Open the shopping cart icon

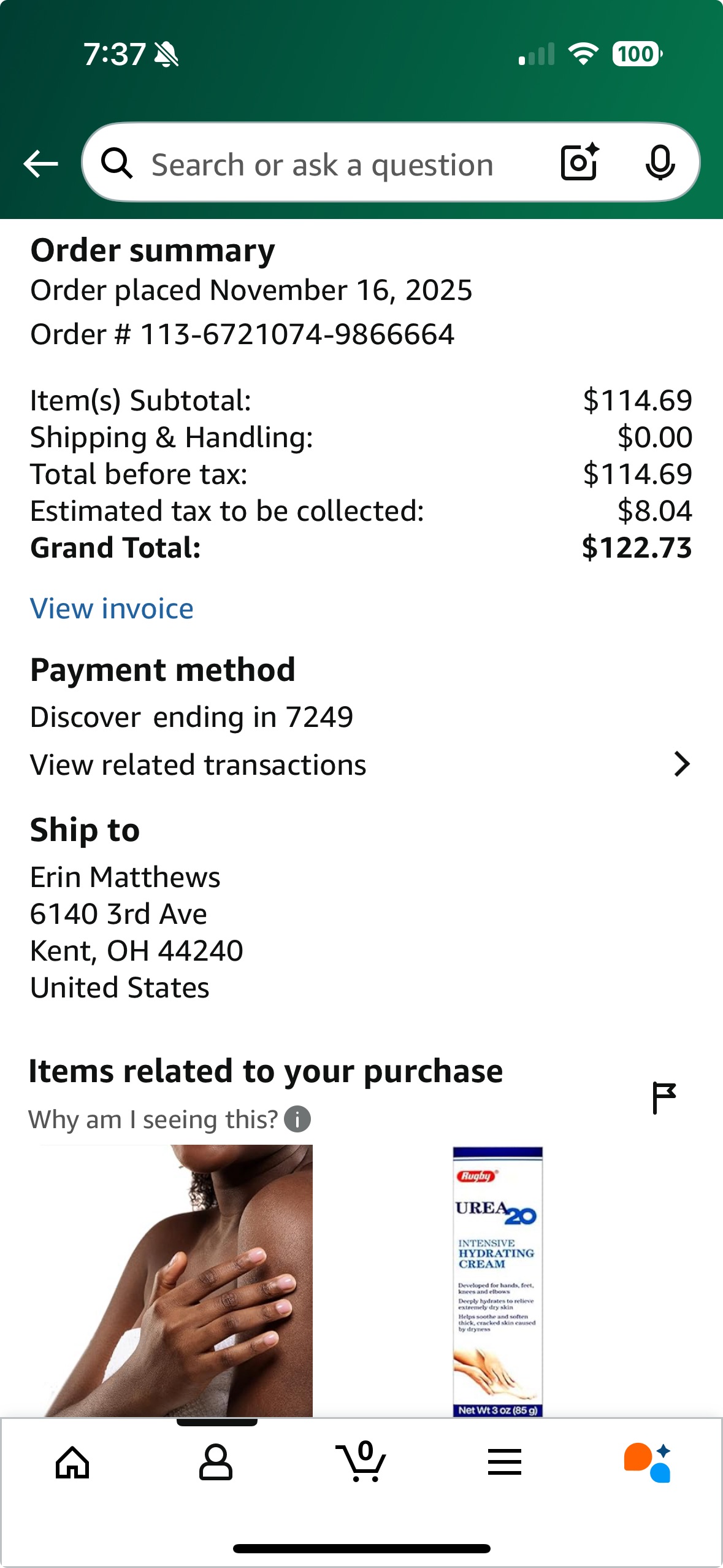[362, 1462]
